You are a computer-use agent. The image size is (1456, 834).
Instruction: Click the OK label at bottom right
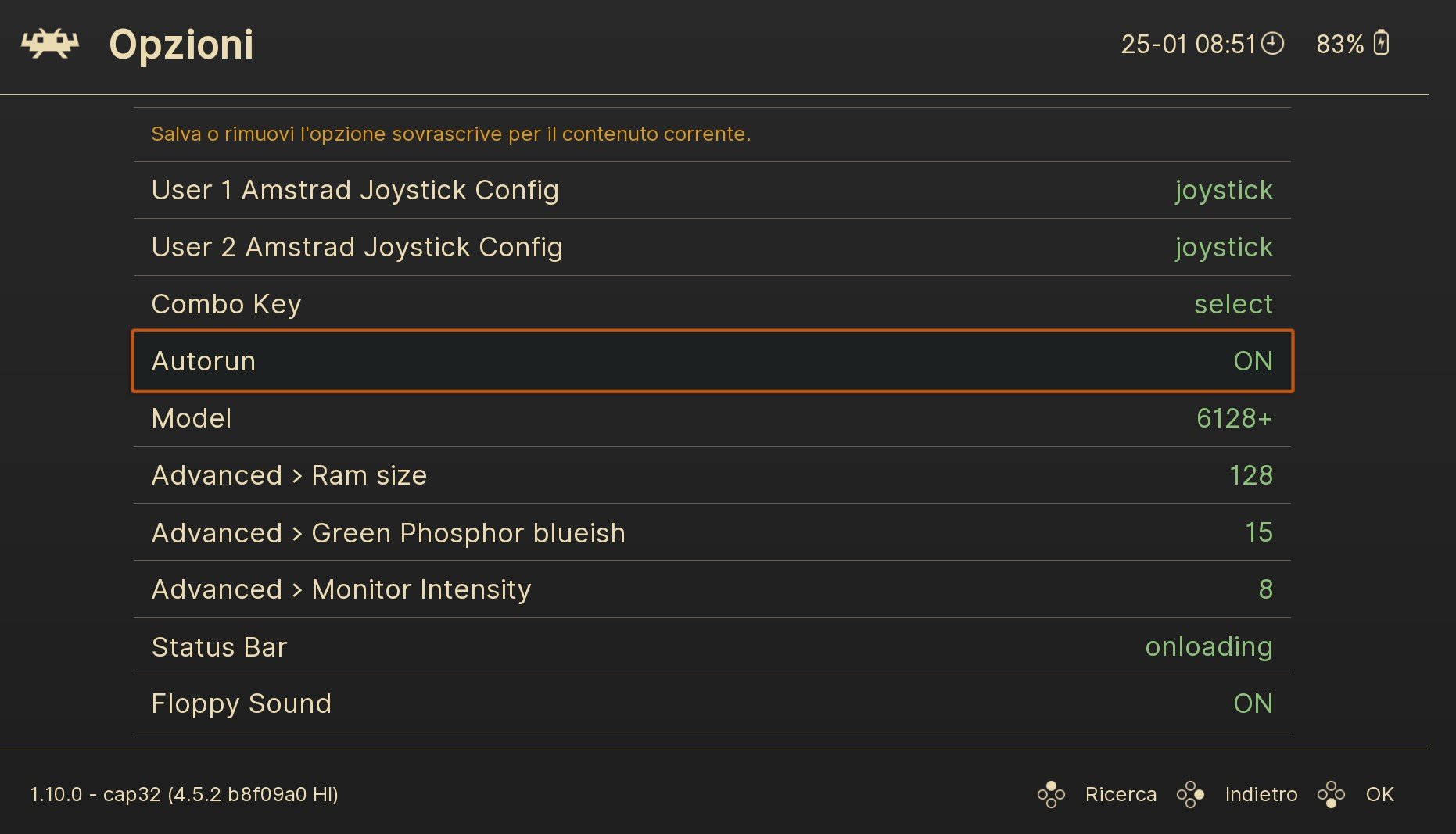pyautogui.click(x=1379, y=794)
